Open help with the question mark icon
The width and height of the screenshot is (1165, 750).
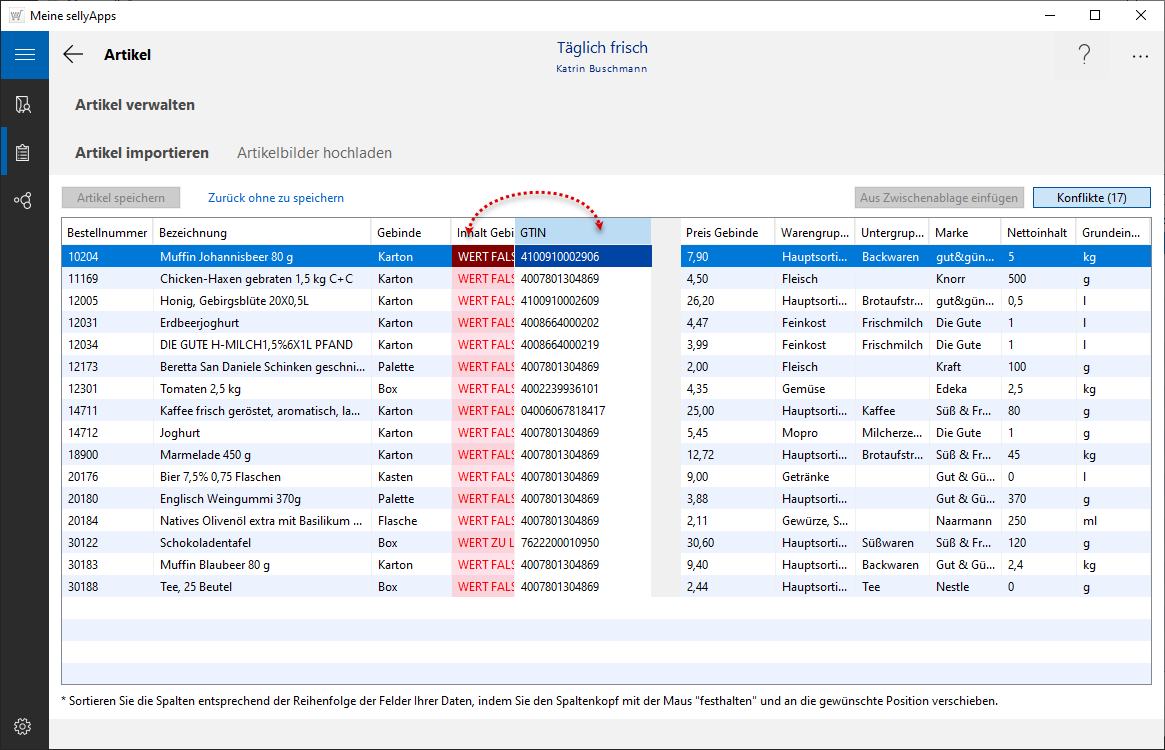[1084, 55]
